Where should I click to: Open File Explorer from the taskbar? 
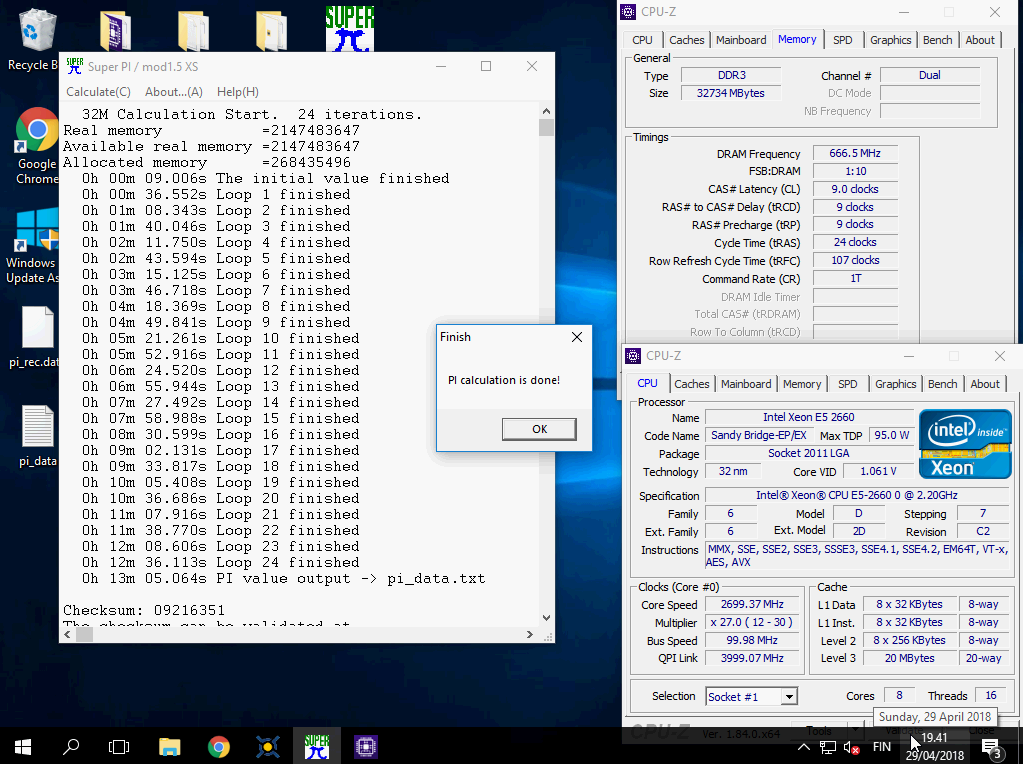(170, 746)
